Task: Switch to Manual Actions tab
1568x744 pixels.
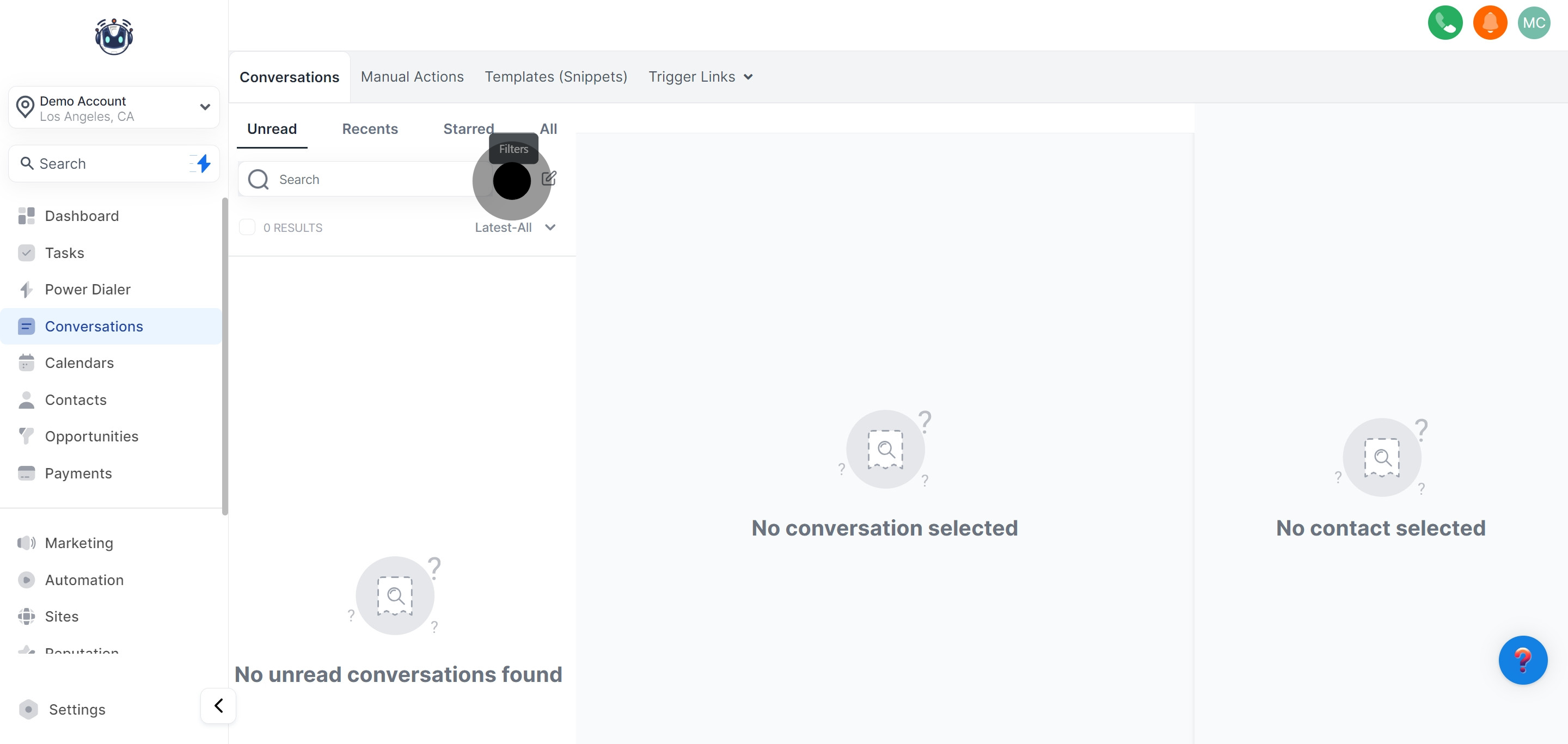Action: [x=412, y=77]
